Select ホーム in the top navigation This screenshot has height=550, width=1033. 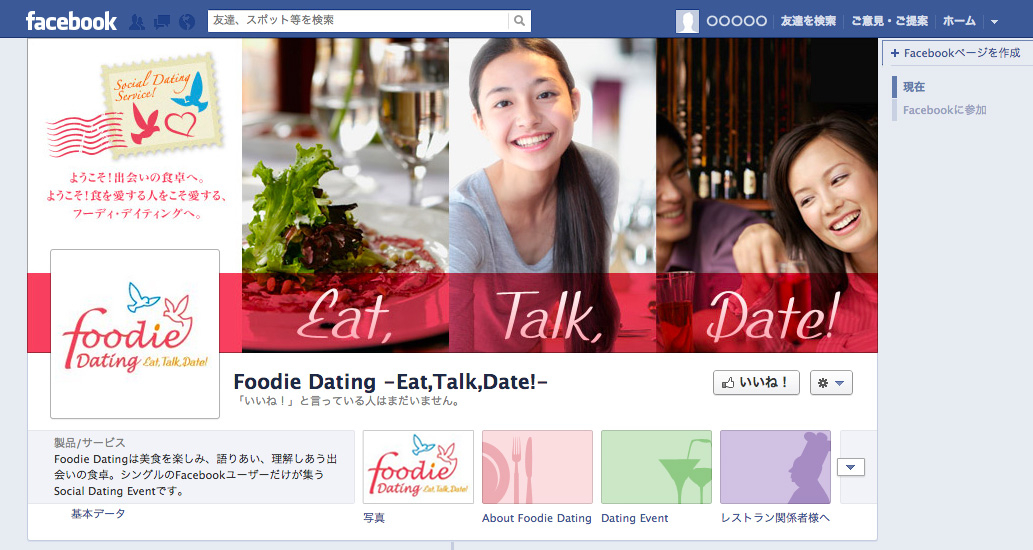[x=959, y=21]
